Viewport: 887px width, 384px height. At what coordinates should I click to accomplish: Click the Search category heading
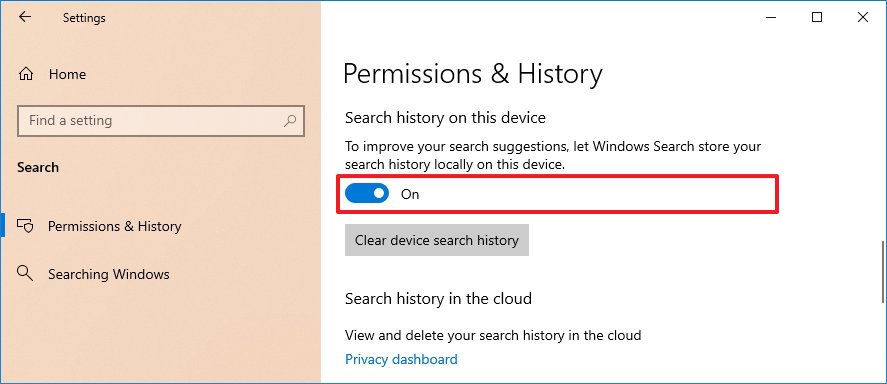click(38, 167)
